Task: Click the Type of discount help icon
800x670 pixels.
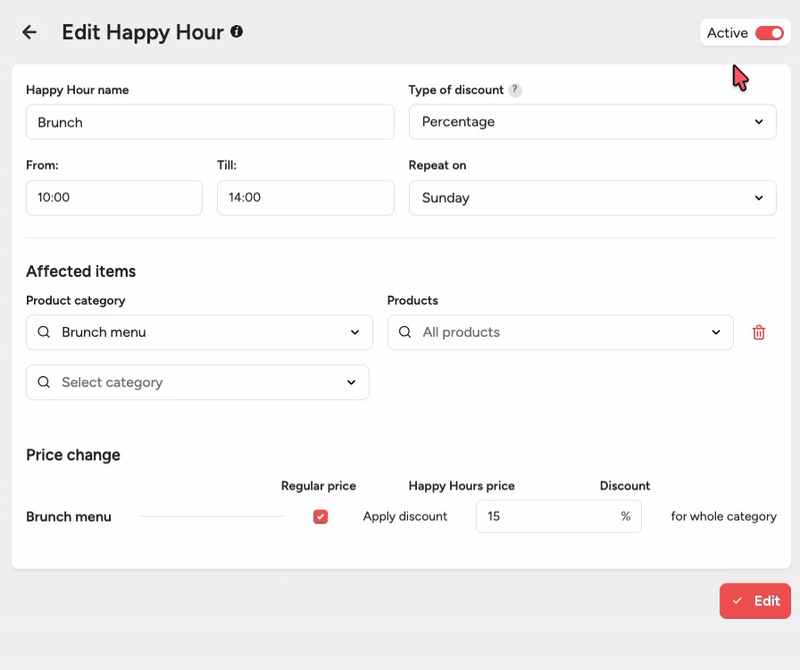Action: [x=515, y=90]
